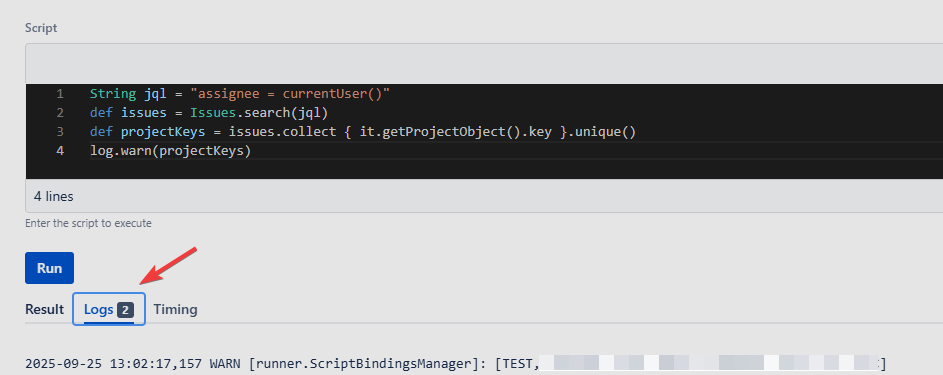Click the '4 lines' status footer

[54, 197]
